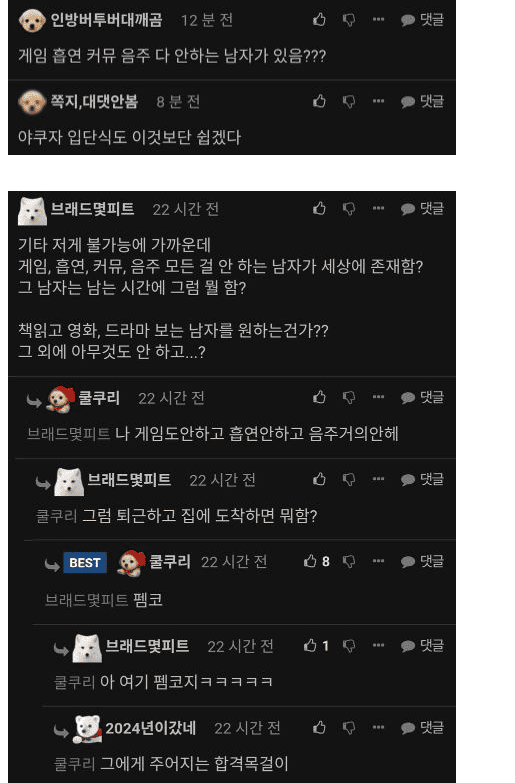This screenshot has width=515, height=783.
Task: Click the speech bubble icon on 2024년이갔네's comment
Action: (x=408, y=728)
